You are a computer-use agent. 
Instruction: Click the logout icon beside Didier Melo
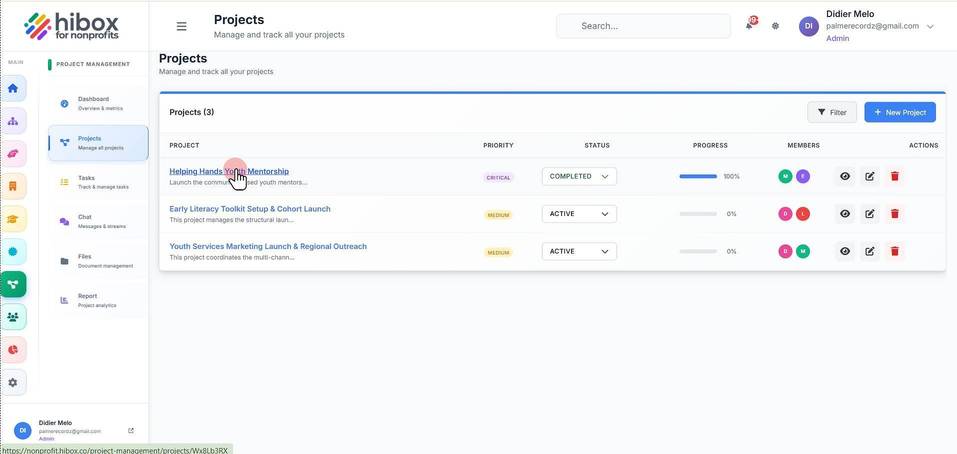[131, 430]
